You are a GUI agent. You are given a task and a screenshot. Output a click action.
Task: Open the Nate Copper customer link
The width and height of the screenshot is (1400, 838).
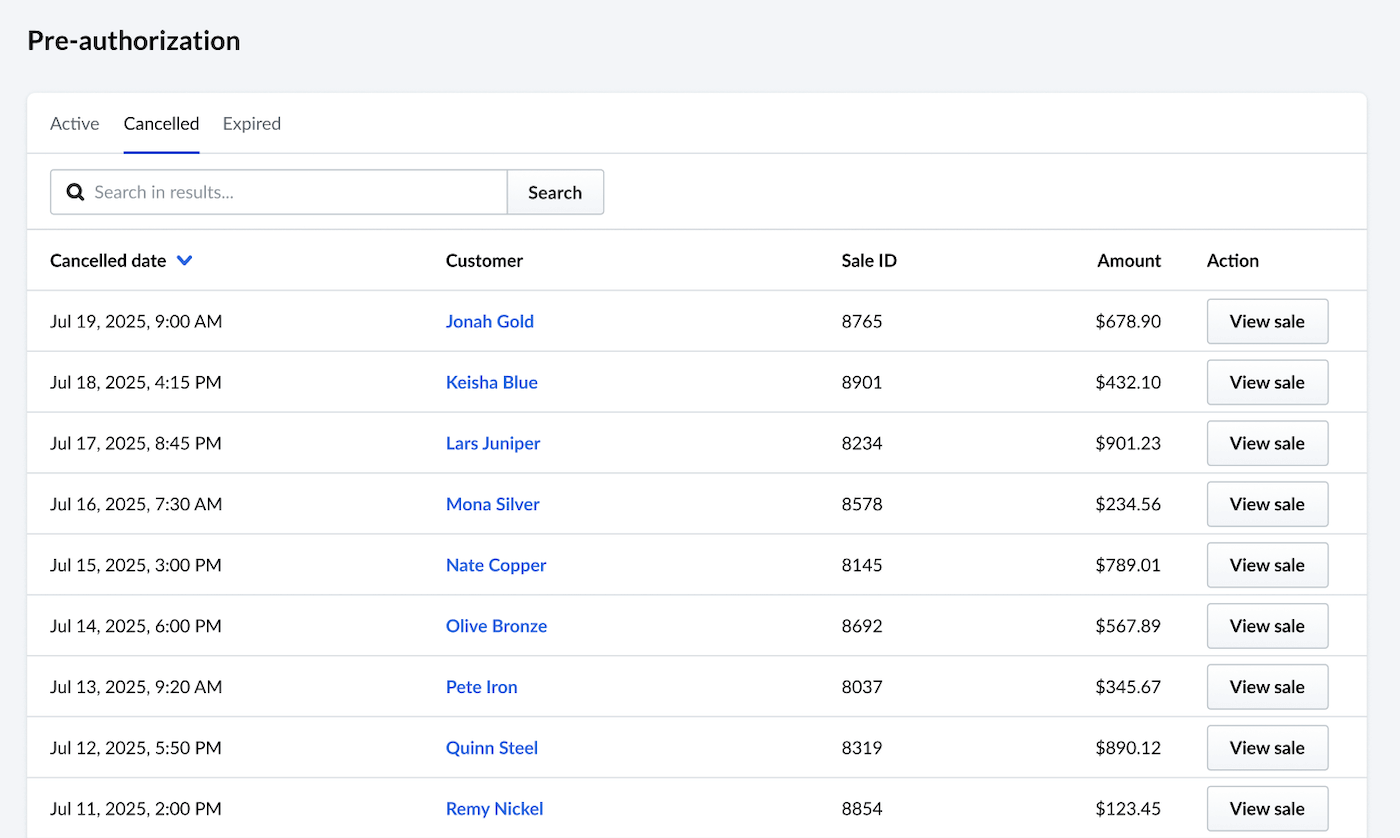pyautogui.click(x=496, y=565)
